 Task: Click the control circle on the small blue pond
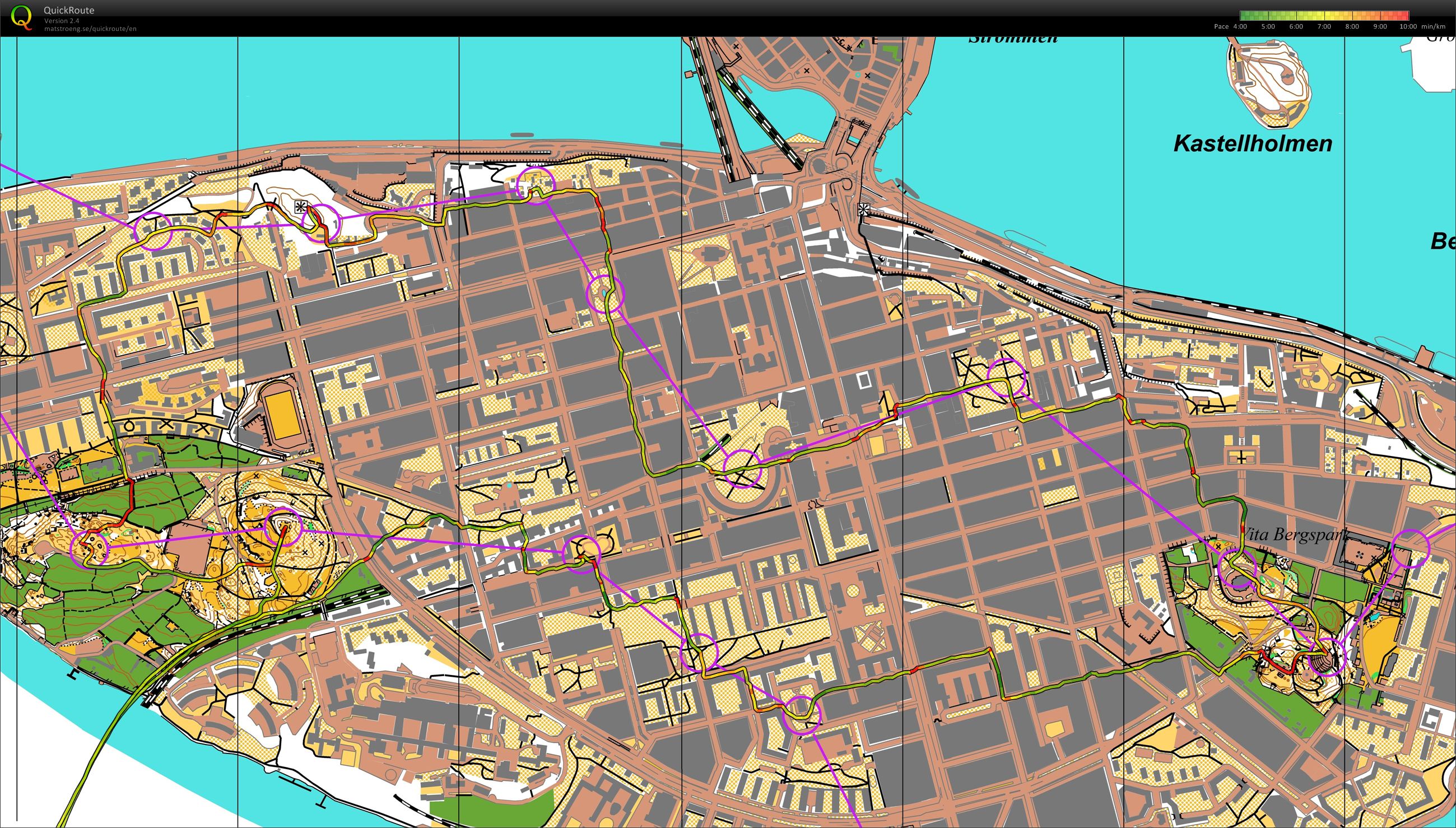pos(605,294)
